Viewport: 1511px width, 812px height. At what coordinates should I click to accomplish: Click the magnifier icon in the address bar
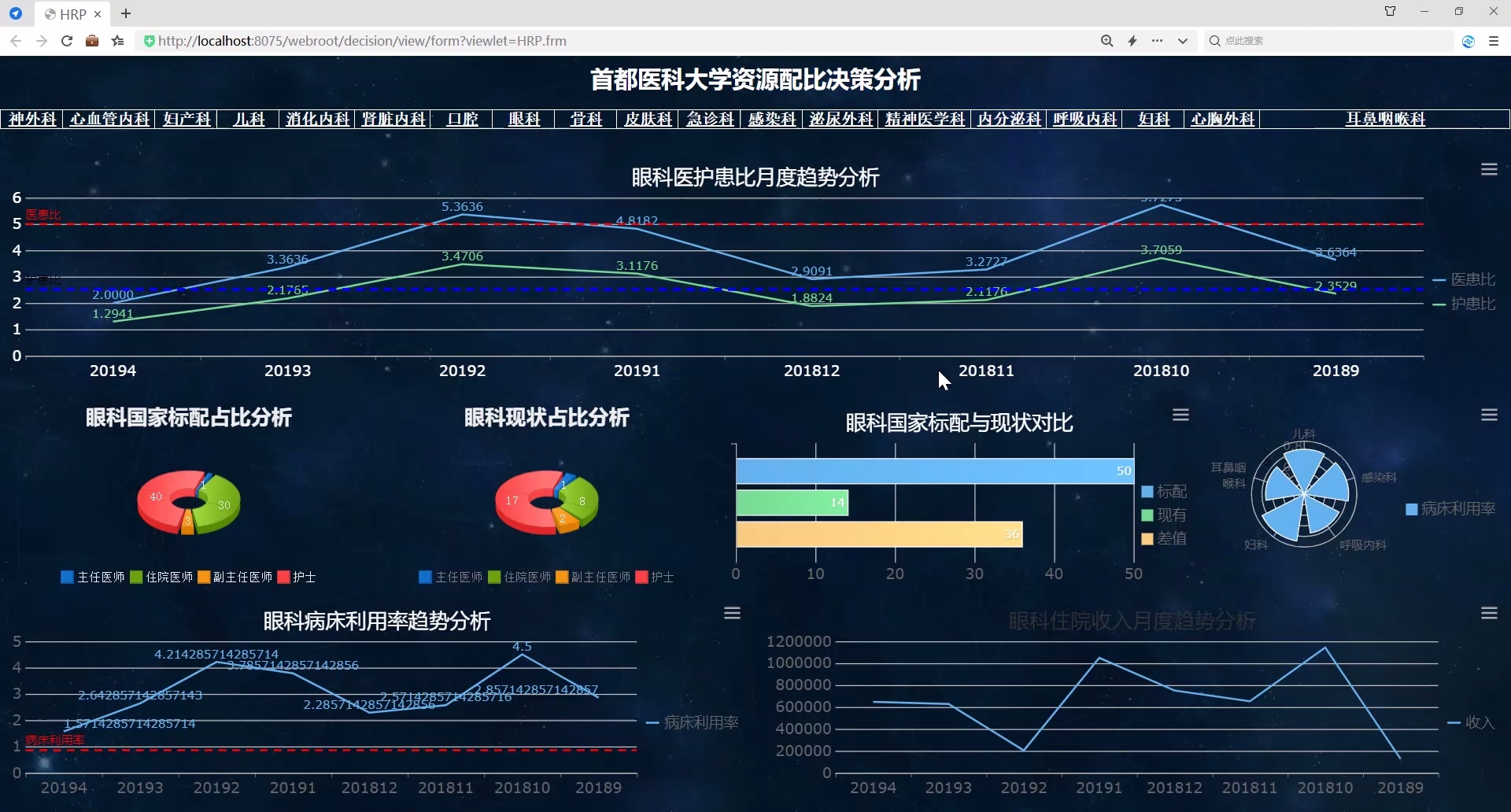pos(1107,40)
